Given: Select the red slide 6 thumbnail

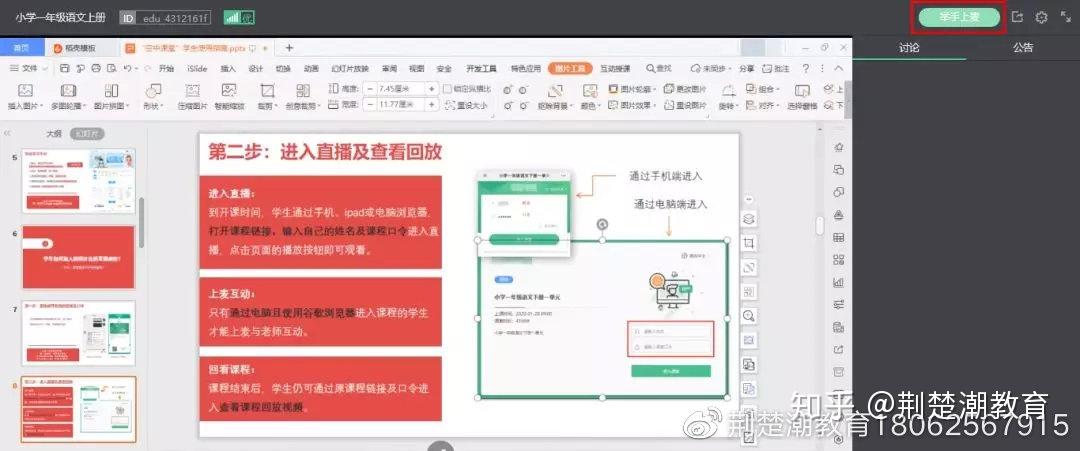Looking at the screenshot, I should [x=79, y=257].
